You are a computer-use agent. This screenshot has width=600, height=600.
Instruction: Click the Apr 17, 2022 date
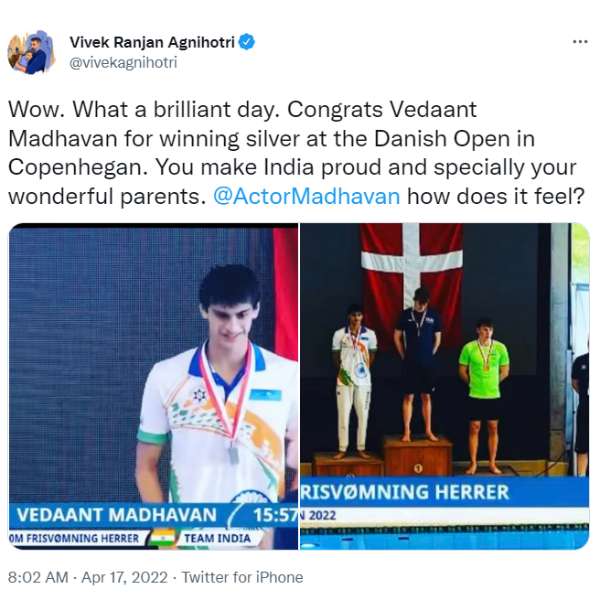[x=124, y=577]
